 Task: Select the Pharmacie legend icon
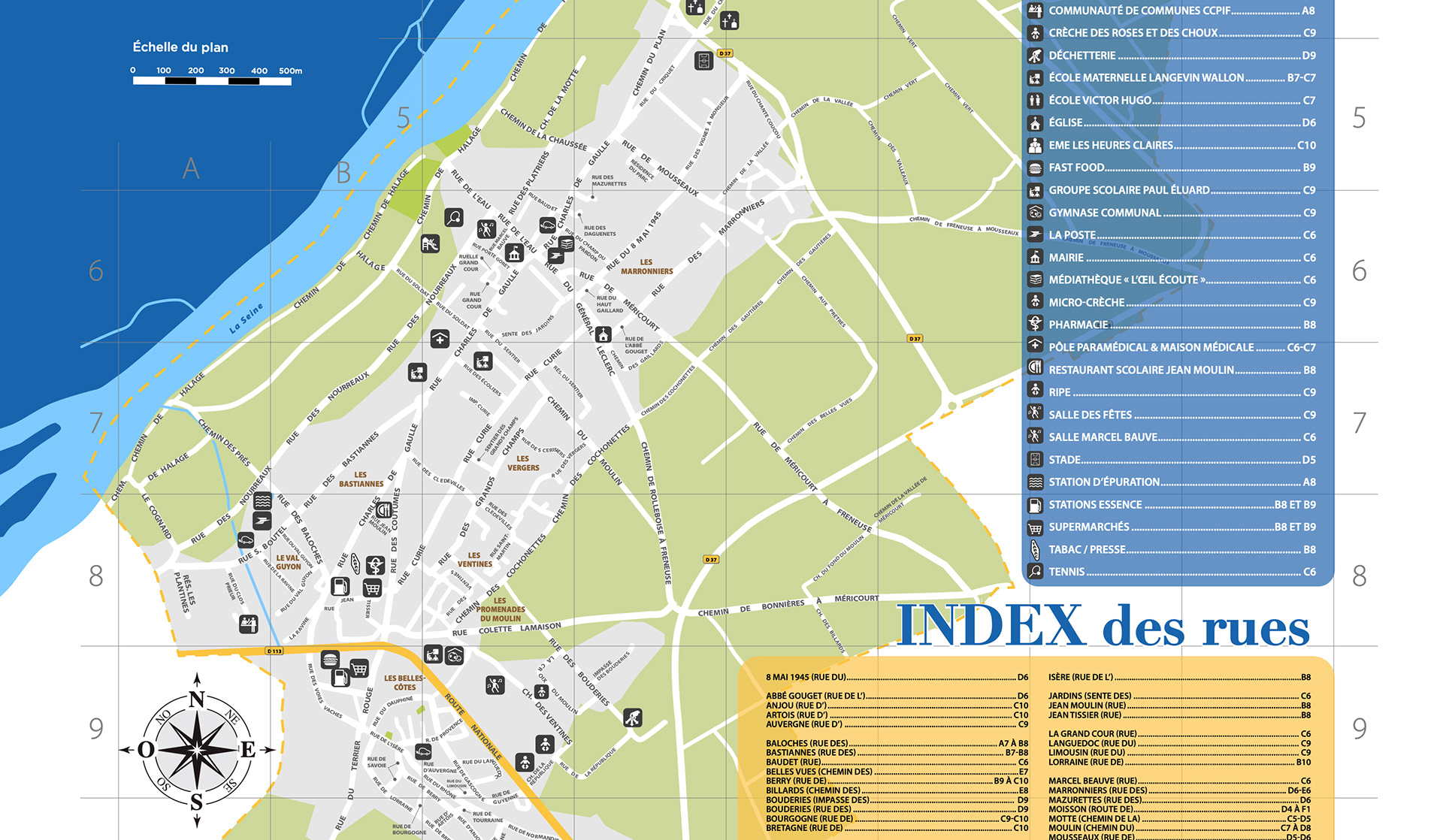(1035, 325)
